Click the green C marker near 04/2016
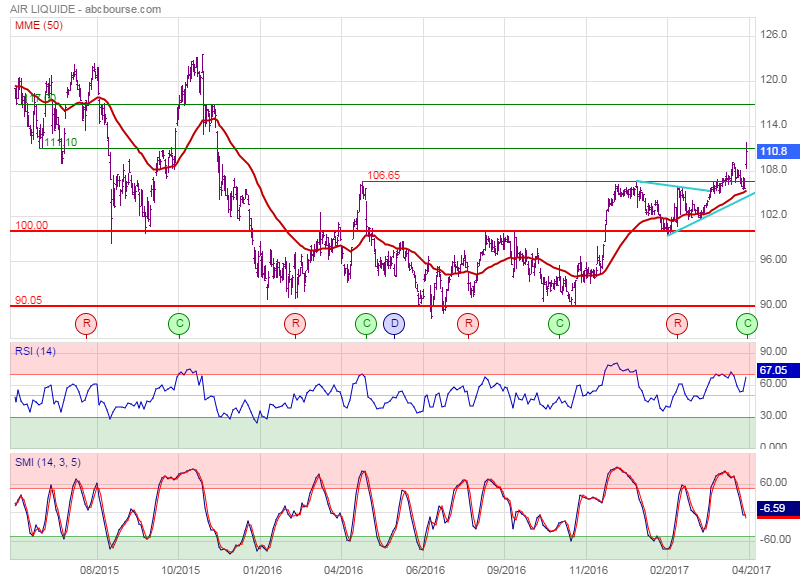The height and width of the screenshot is (580, 800). (x=367, y=323)
